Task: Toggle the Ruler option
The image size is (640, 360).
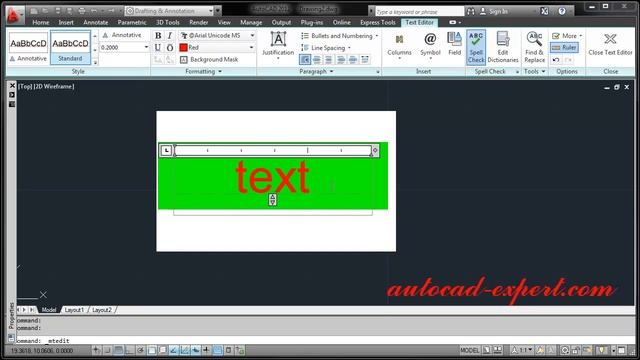Action: point(564,48)
